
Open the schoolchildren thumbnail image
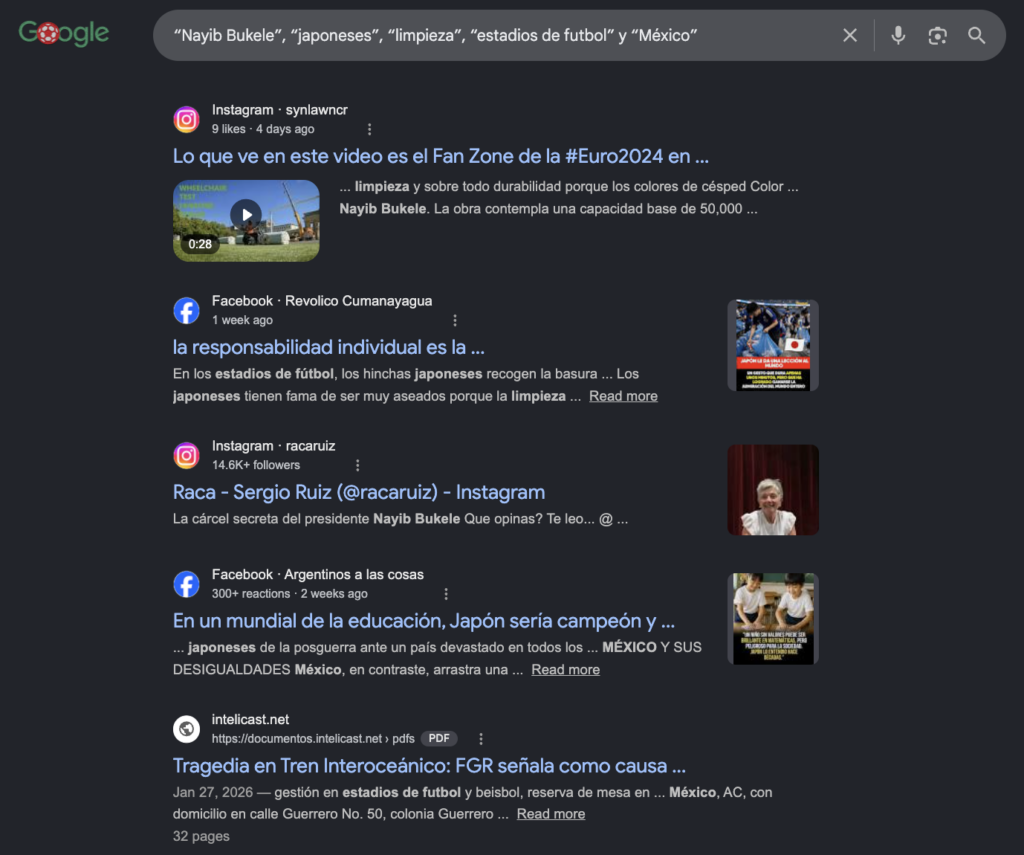point(773,619)
